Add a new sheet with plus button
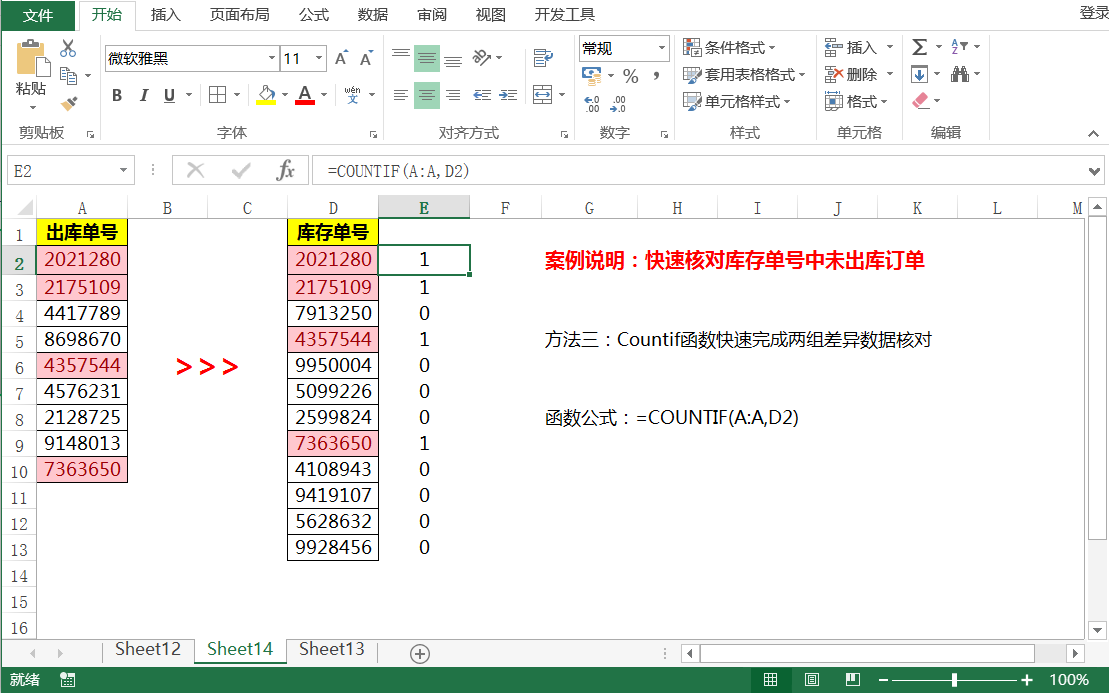Viewport: 1109px width, 693px height. [419, 653]
